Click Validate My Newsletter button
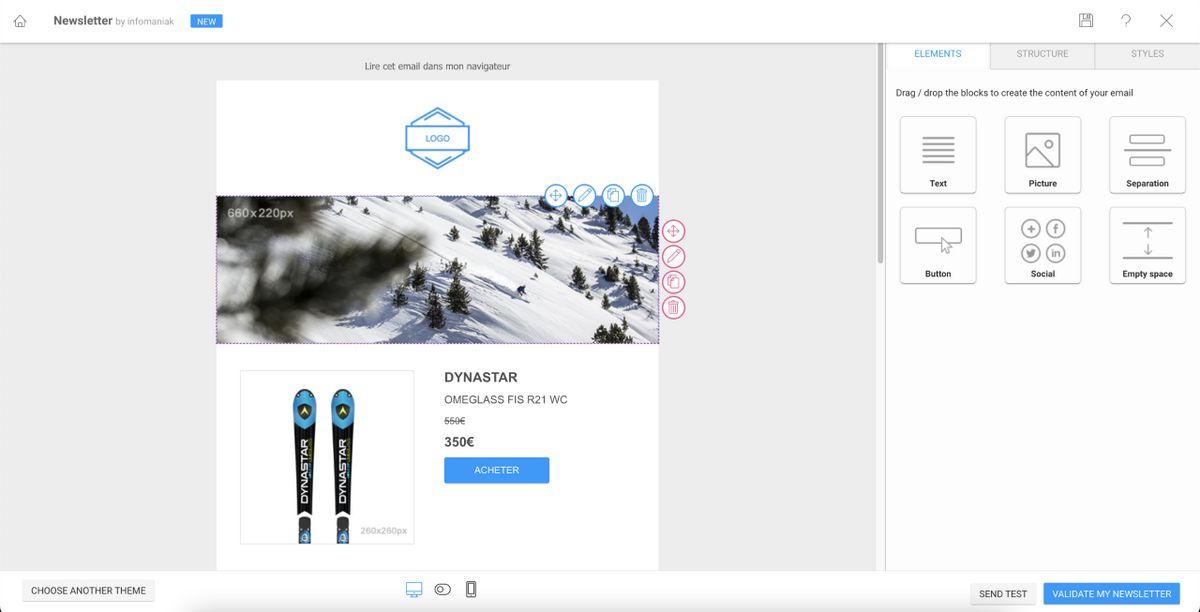This screenshot has width=1200, height=612. point(1111,594)
